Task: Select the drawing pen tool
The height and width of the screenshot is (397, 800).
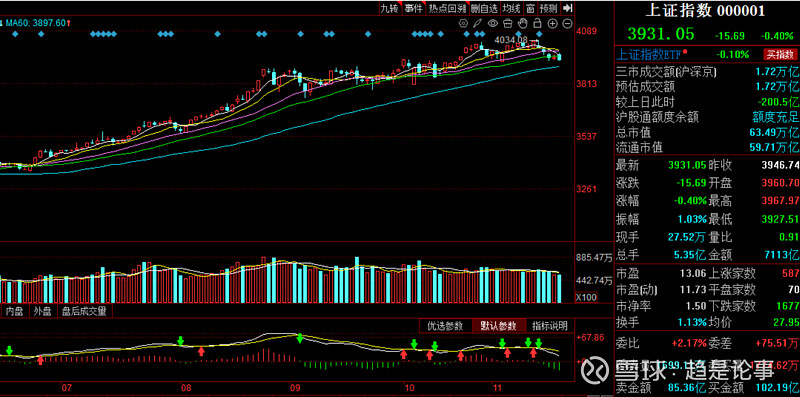Action: [x=478, y=23]
